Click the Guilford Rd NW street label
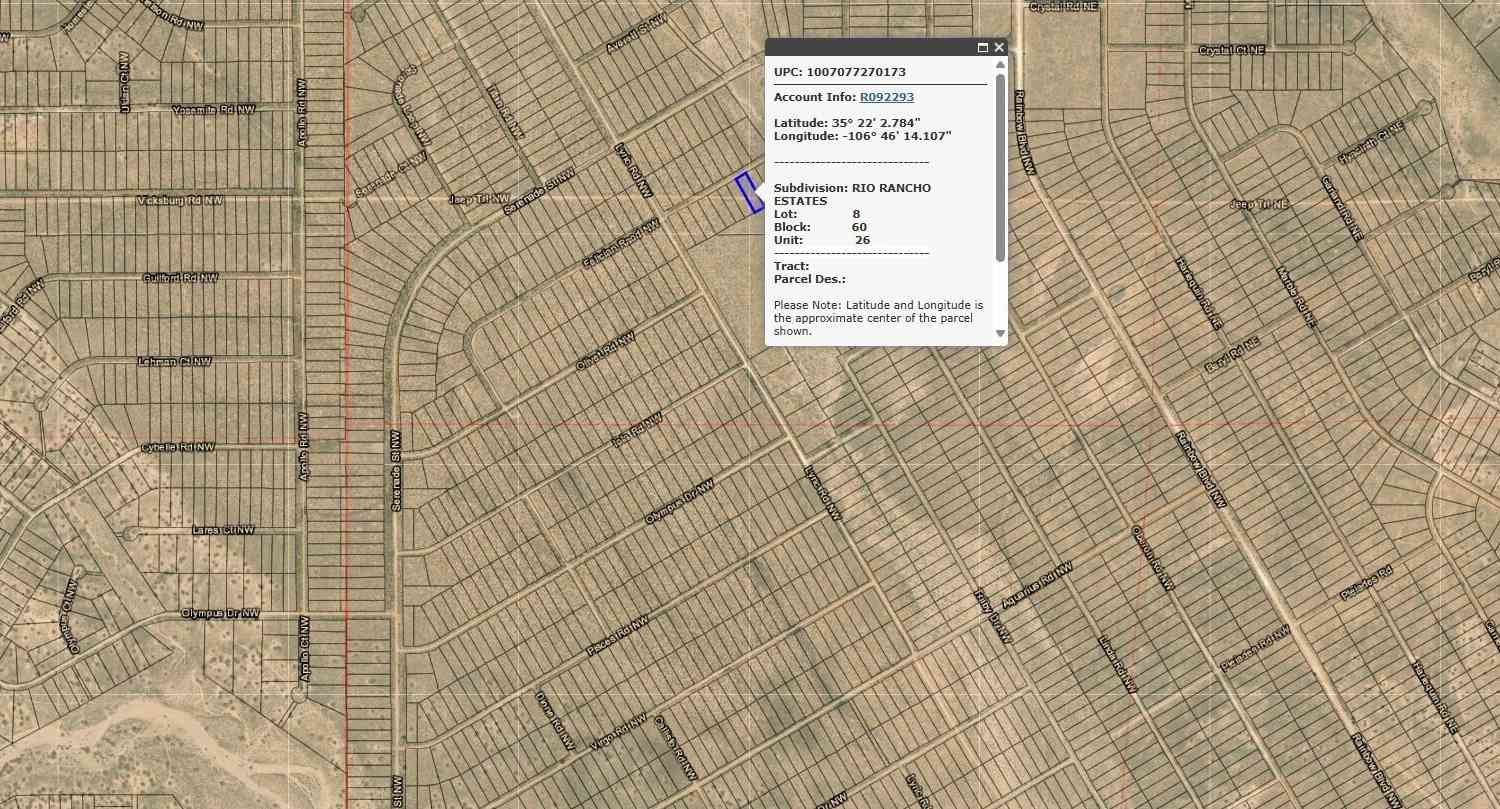This screenshot has width=1500, height=809. (180, 278)
